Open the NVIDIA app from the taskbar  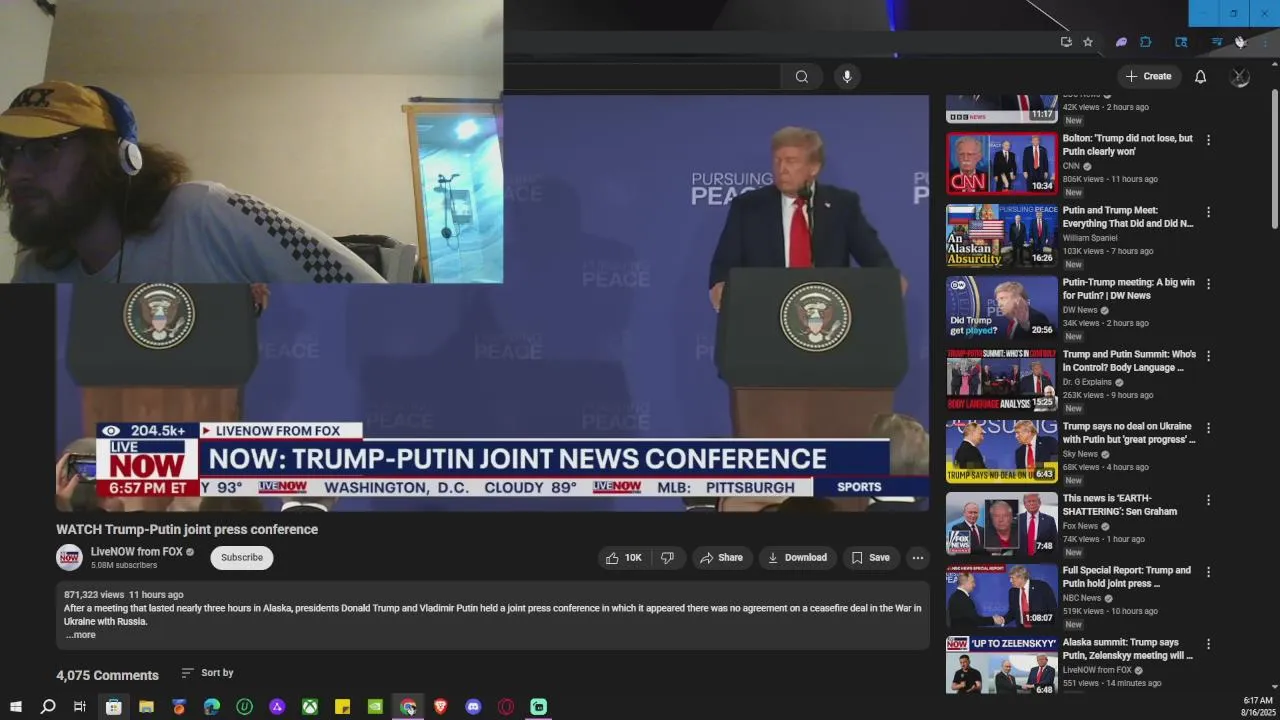coord(375,707)
